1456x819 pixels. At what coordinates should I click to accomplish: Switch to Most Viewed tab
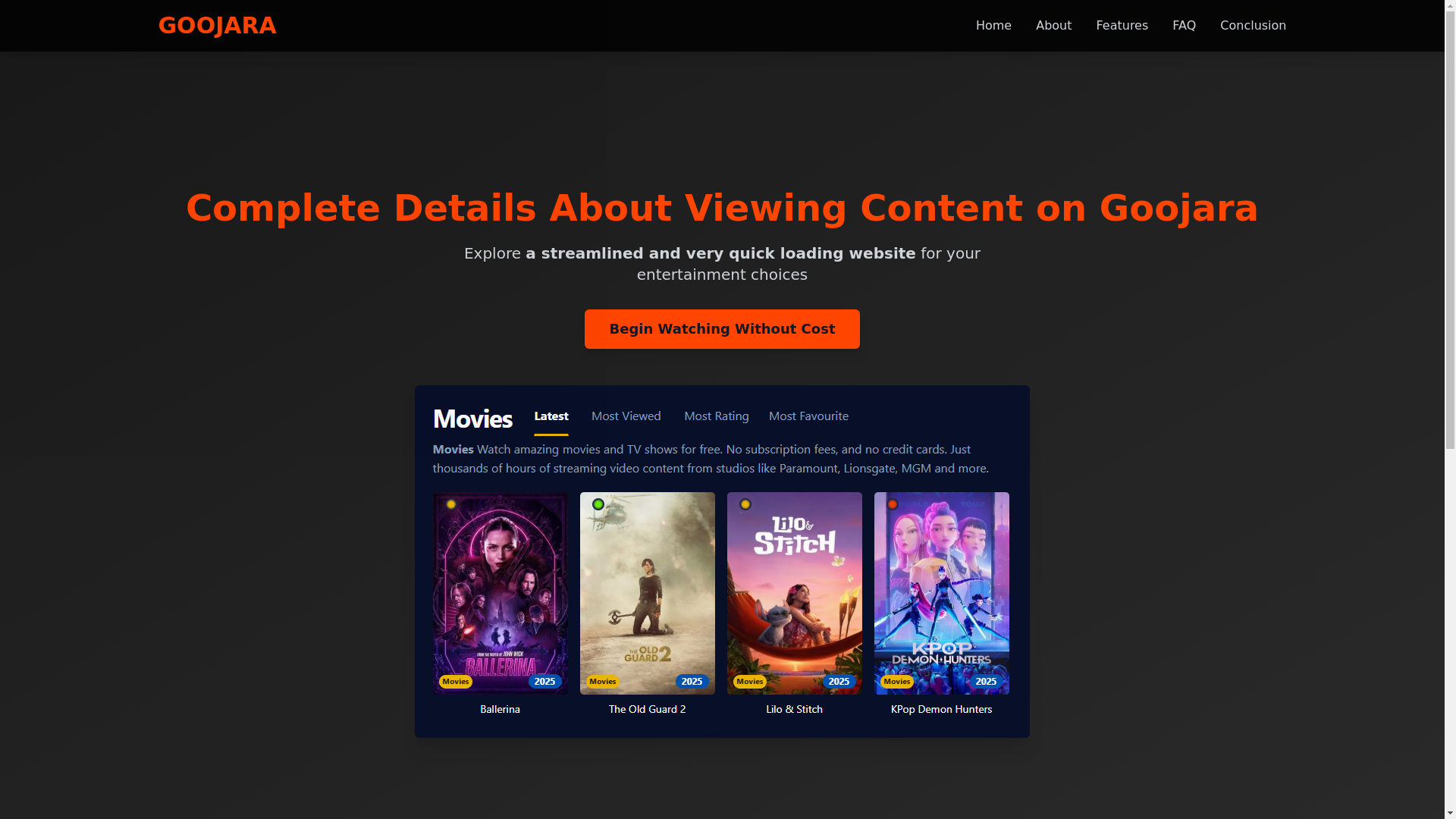[x=626, y=416]
